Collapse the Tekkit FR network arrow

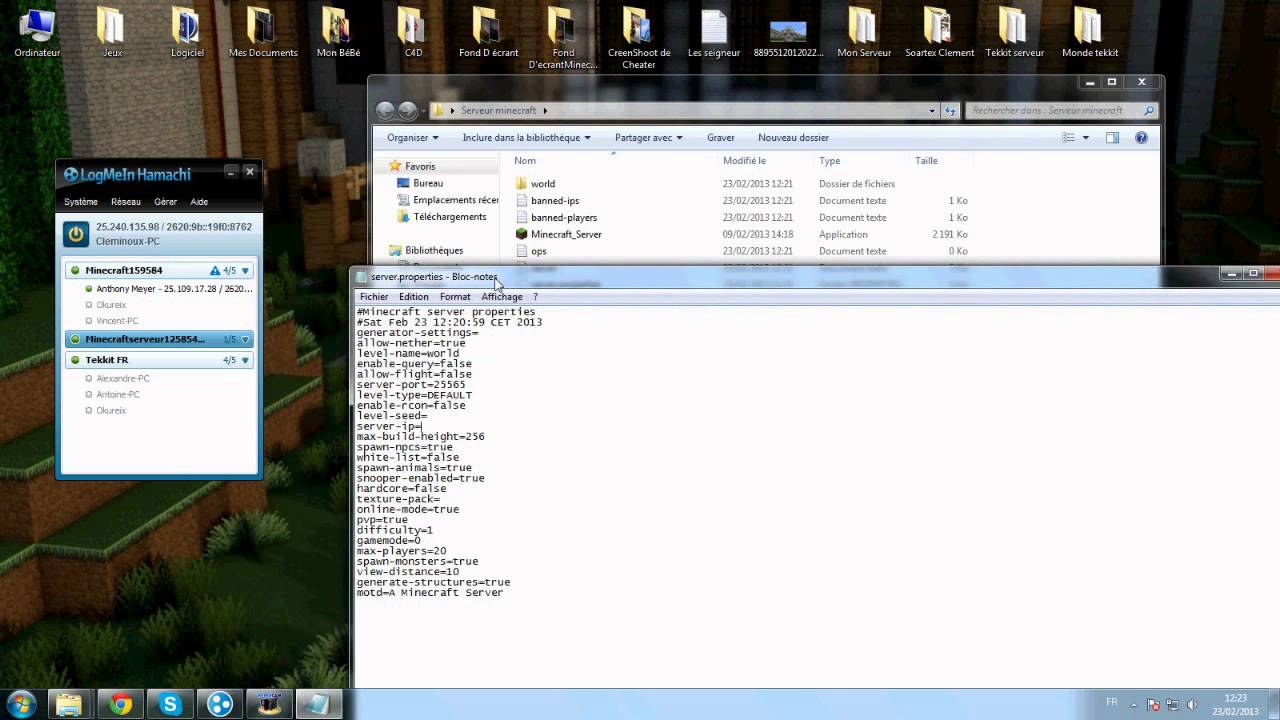click(x=245, y=360)
